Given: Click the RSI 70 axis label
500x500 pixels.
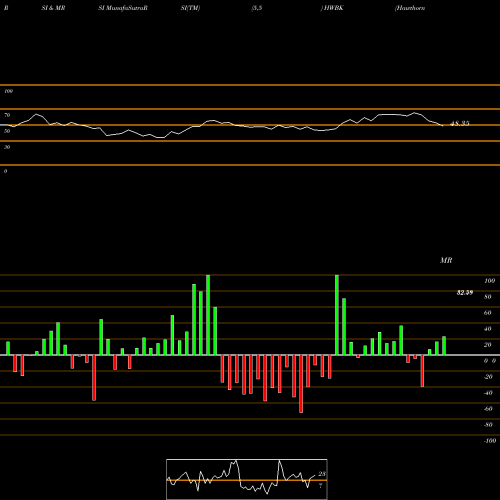Looking at the screenshot, I should tap(7, 115).
